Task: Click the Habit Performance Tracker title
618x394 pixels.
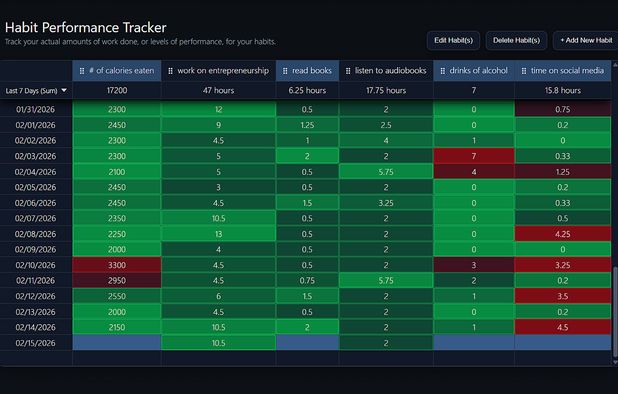Action: (86, 28)
